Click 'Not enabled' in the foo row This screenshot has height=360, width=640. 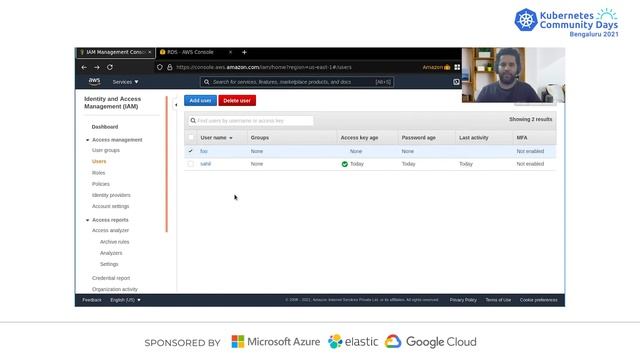coord(530,151)
